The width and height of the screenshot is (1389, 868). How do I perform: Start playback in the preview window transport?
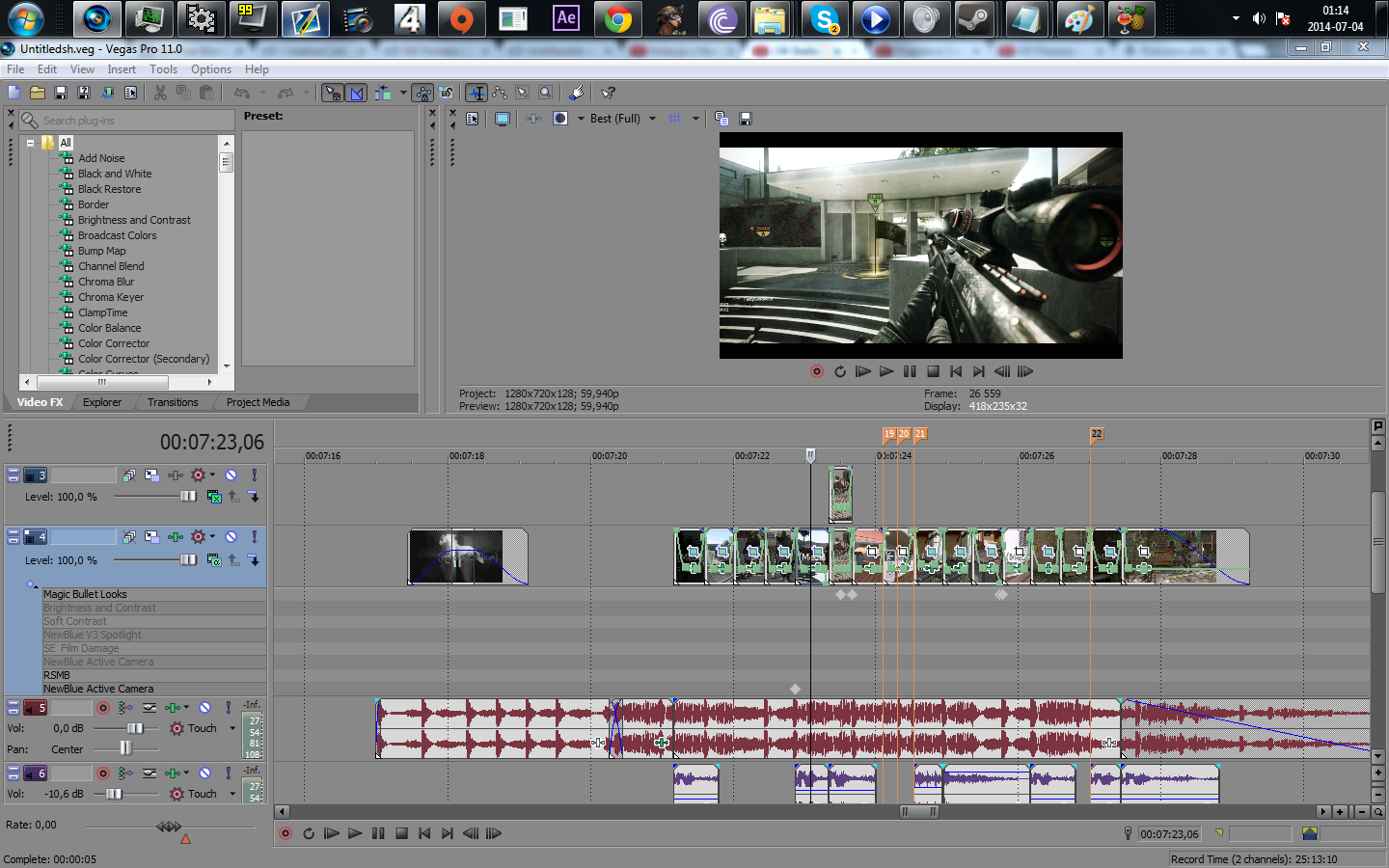coord(886,371)
